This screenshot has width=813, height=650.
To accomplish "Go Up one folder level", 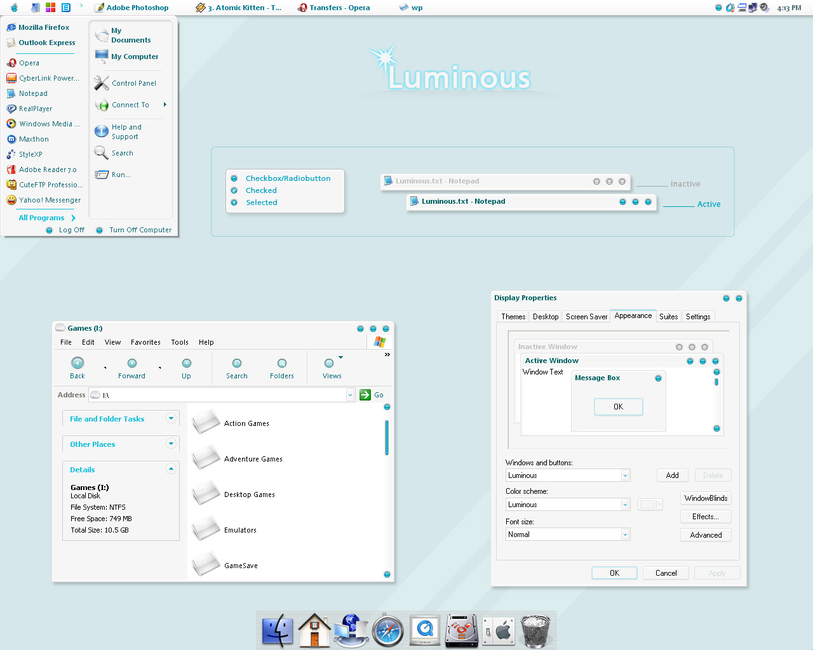I will click(x=186, y=369).
